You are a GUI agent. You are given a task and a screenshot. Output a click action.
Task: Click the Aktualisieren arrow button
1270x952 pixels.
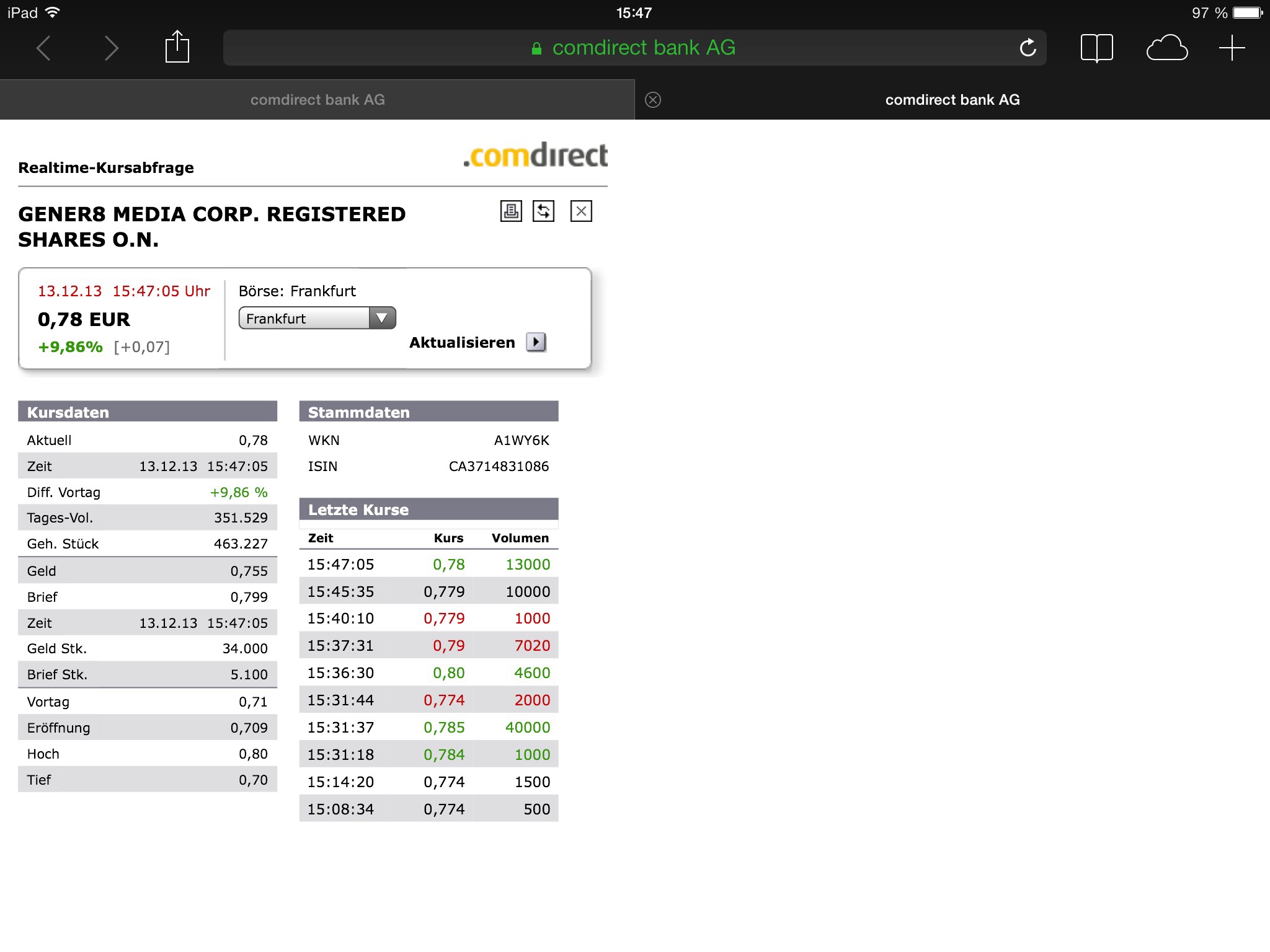[x=536, y=342]
